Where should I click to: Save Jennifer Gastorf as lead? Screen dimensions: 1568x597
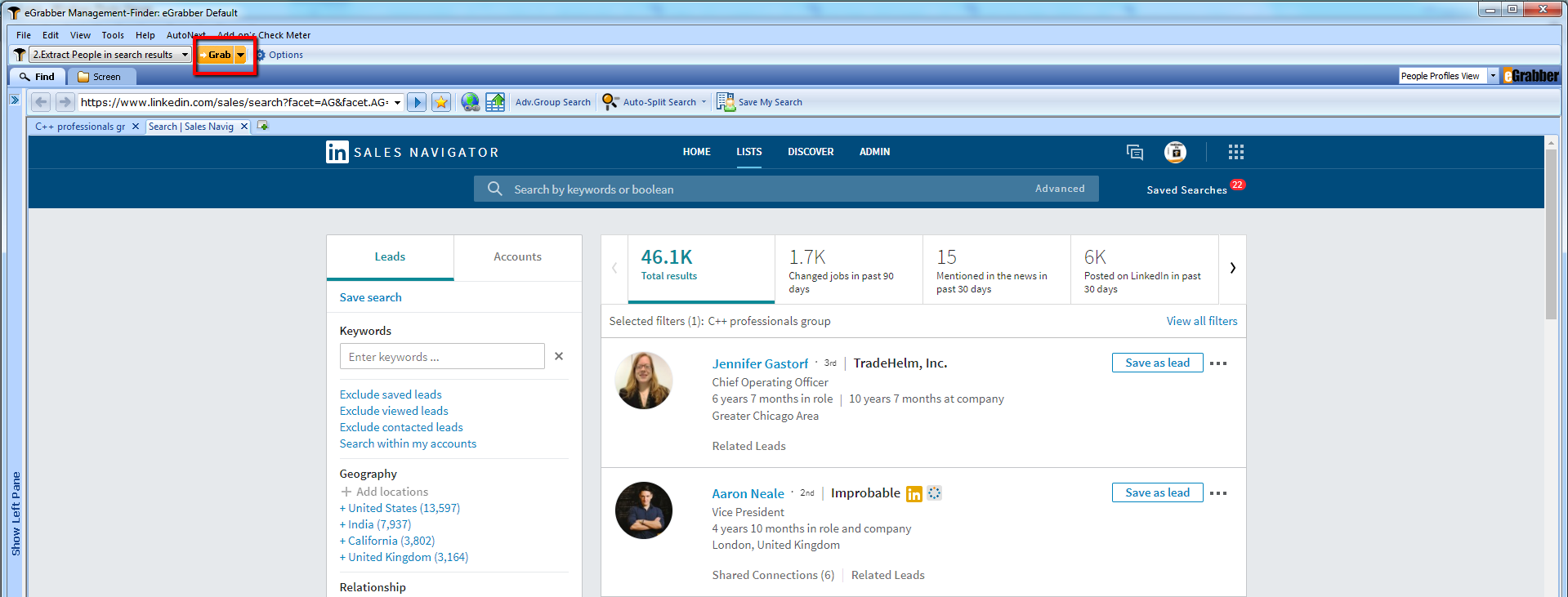[x=1157, y=363]
